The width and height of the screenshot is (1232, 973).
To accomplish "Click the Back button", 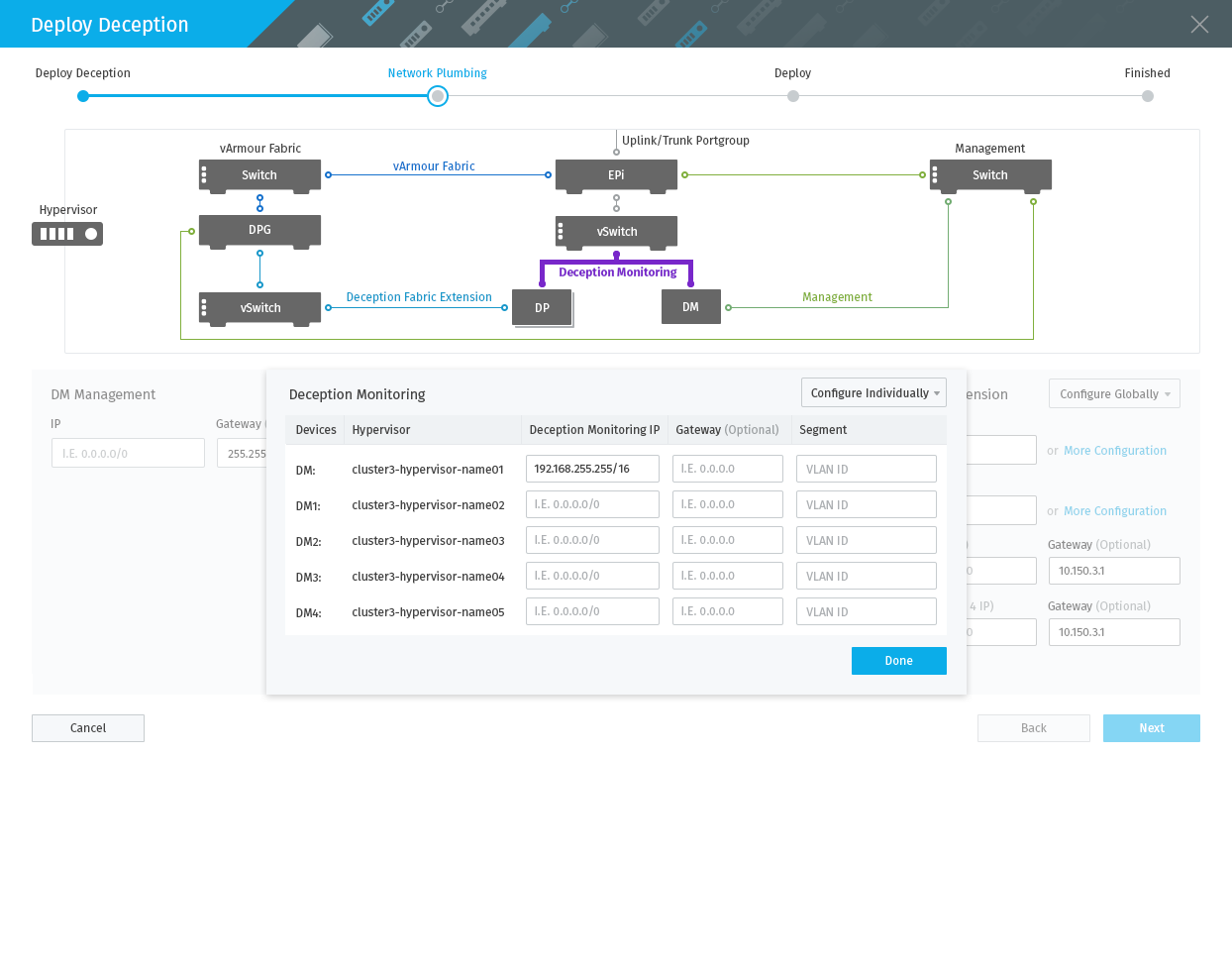I will (x=1034, y=728).
